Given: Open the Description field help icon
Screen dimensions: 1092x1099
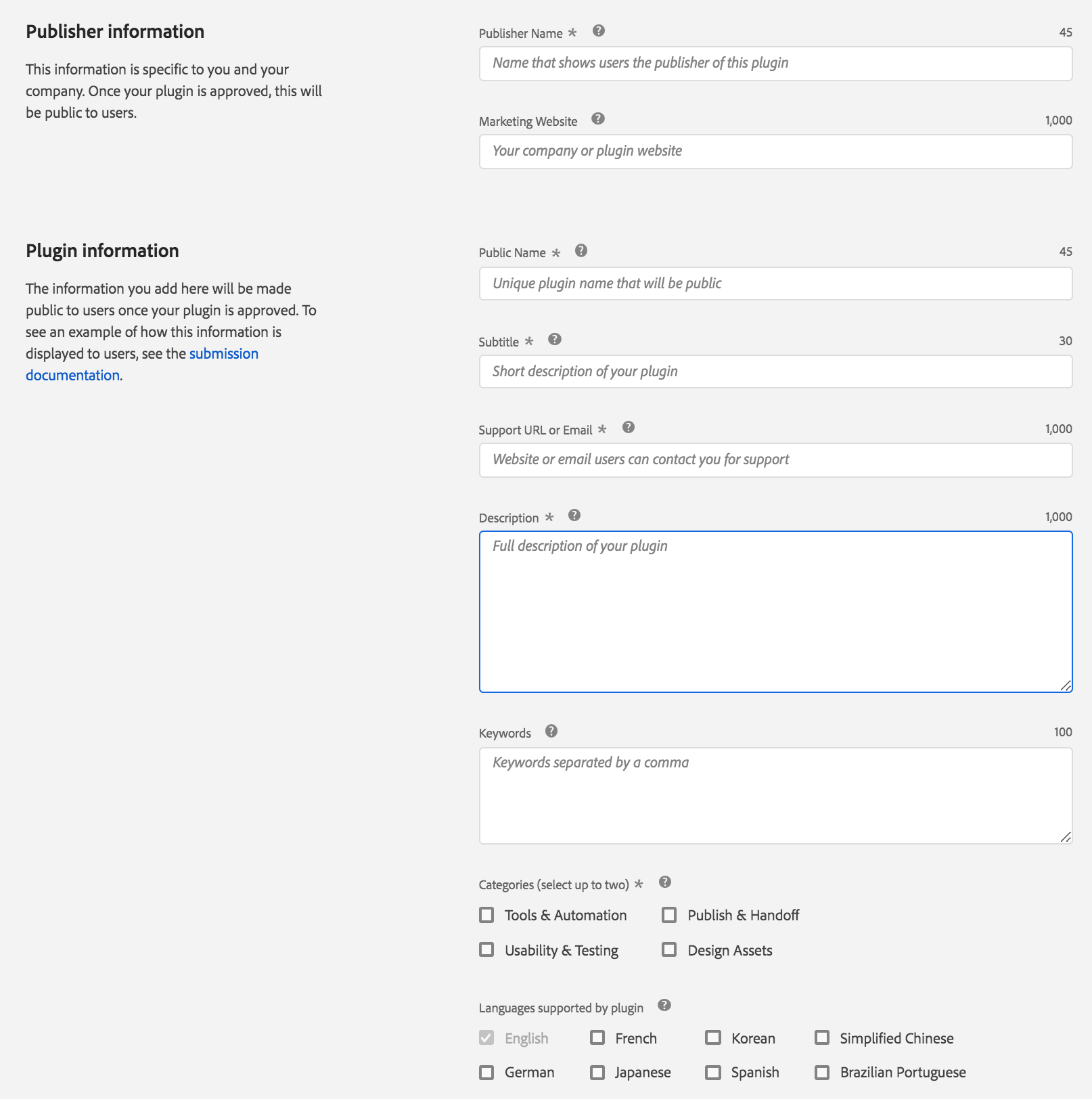Looking at the screenshot, I should pyautogui.click(x=574, y=516).
